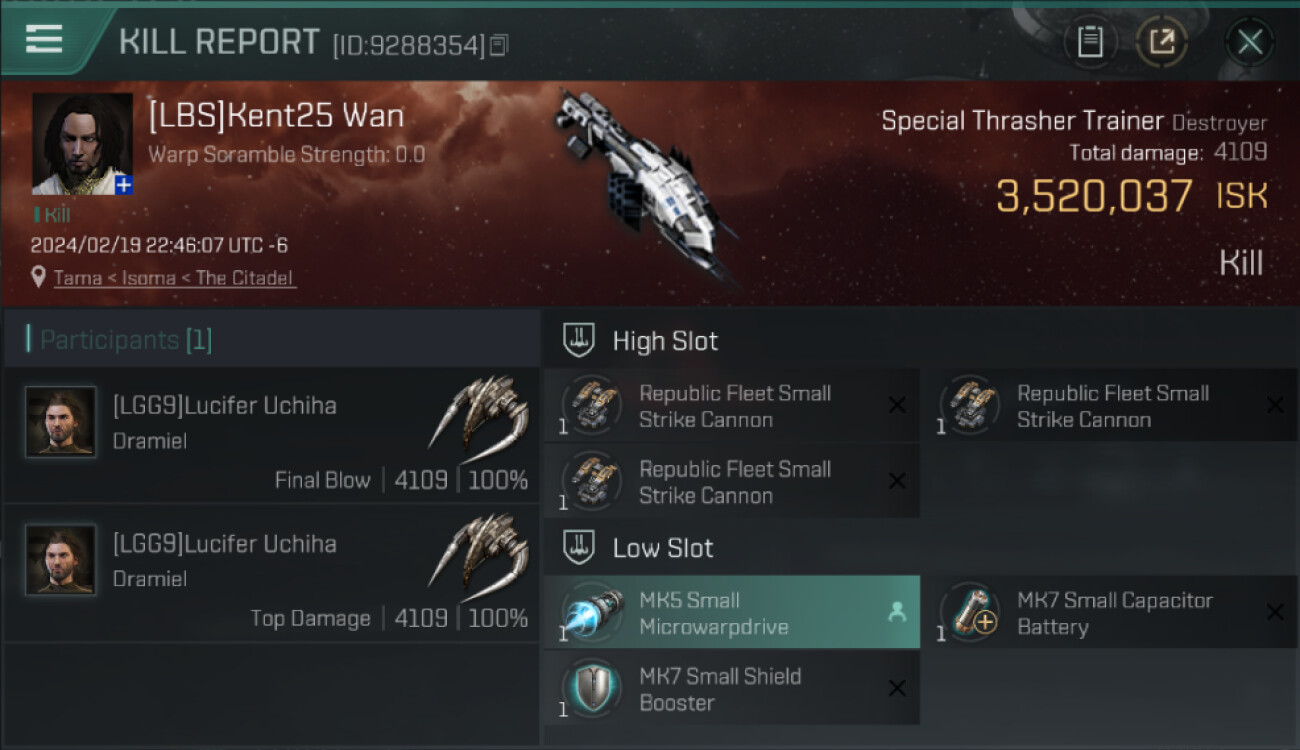This screenshot has height=750, width=1300.
Task: Click the MK7 Small Shield Booster icon
Action: coord(591,688)
